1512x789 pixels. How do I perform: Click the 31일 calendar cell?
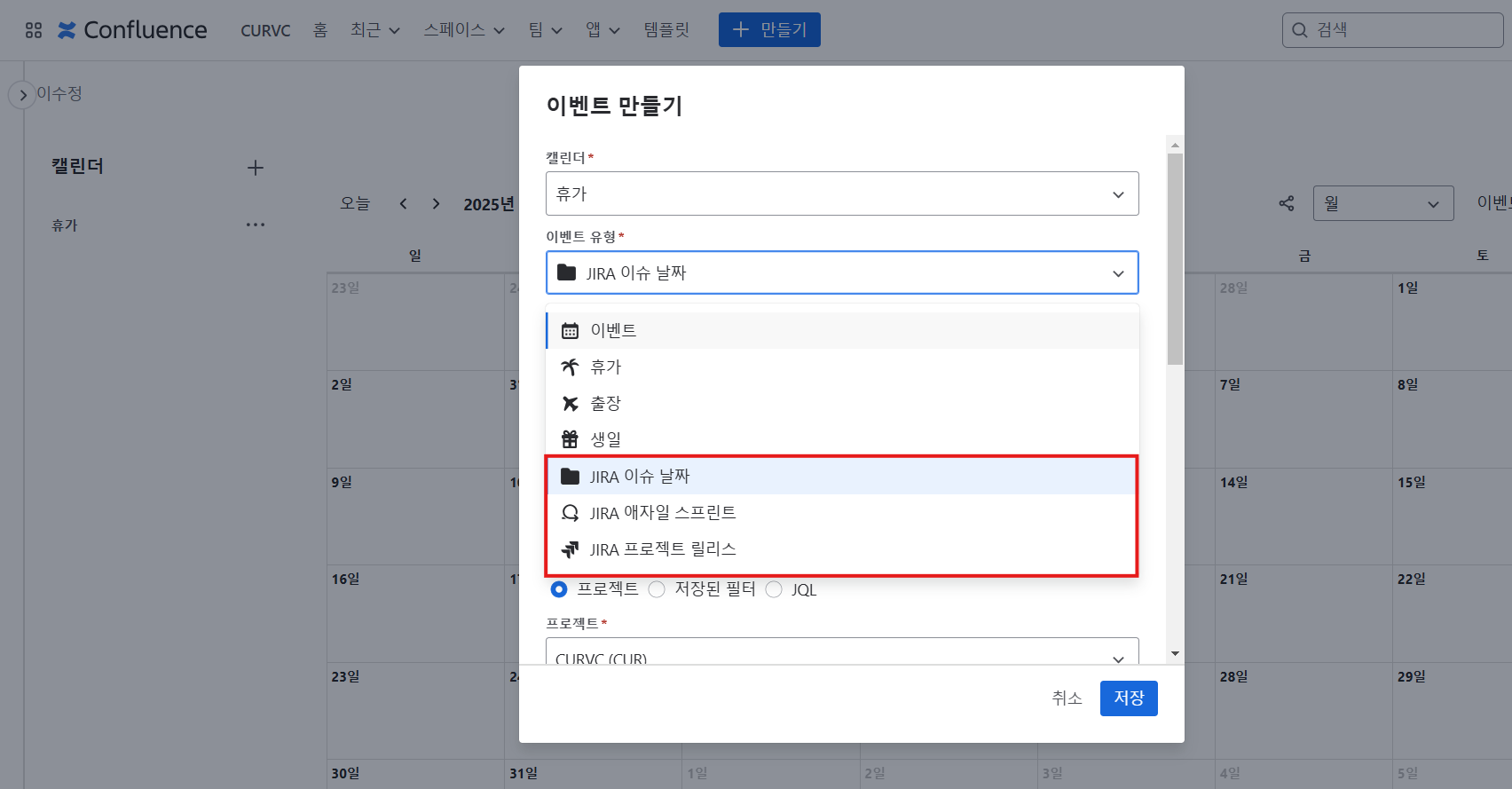point(593,773)
